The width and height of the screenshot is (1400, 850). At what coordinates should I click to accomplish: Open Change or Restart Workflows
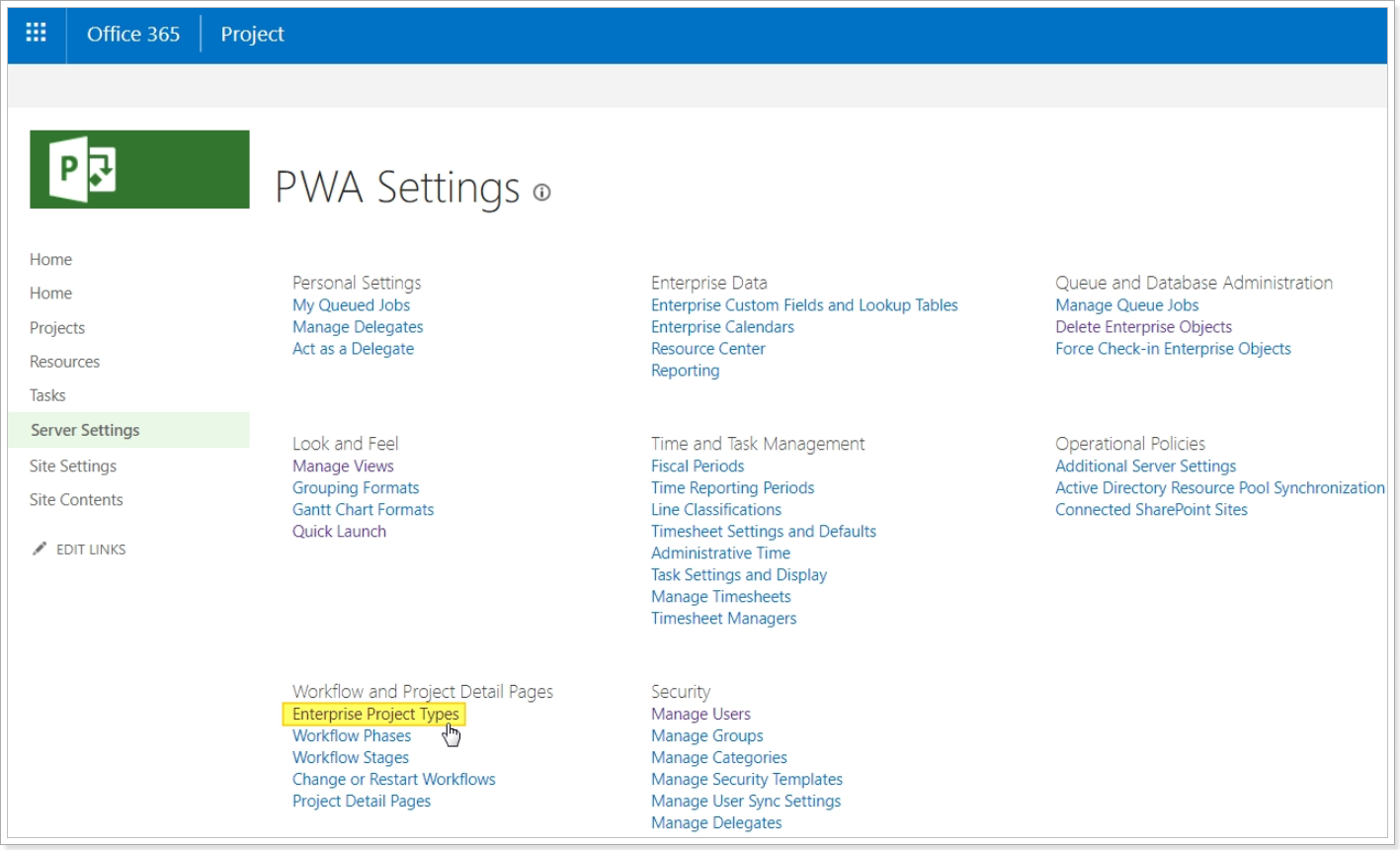394,780
